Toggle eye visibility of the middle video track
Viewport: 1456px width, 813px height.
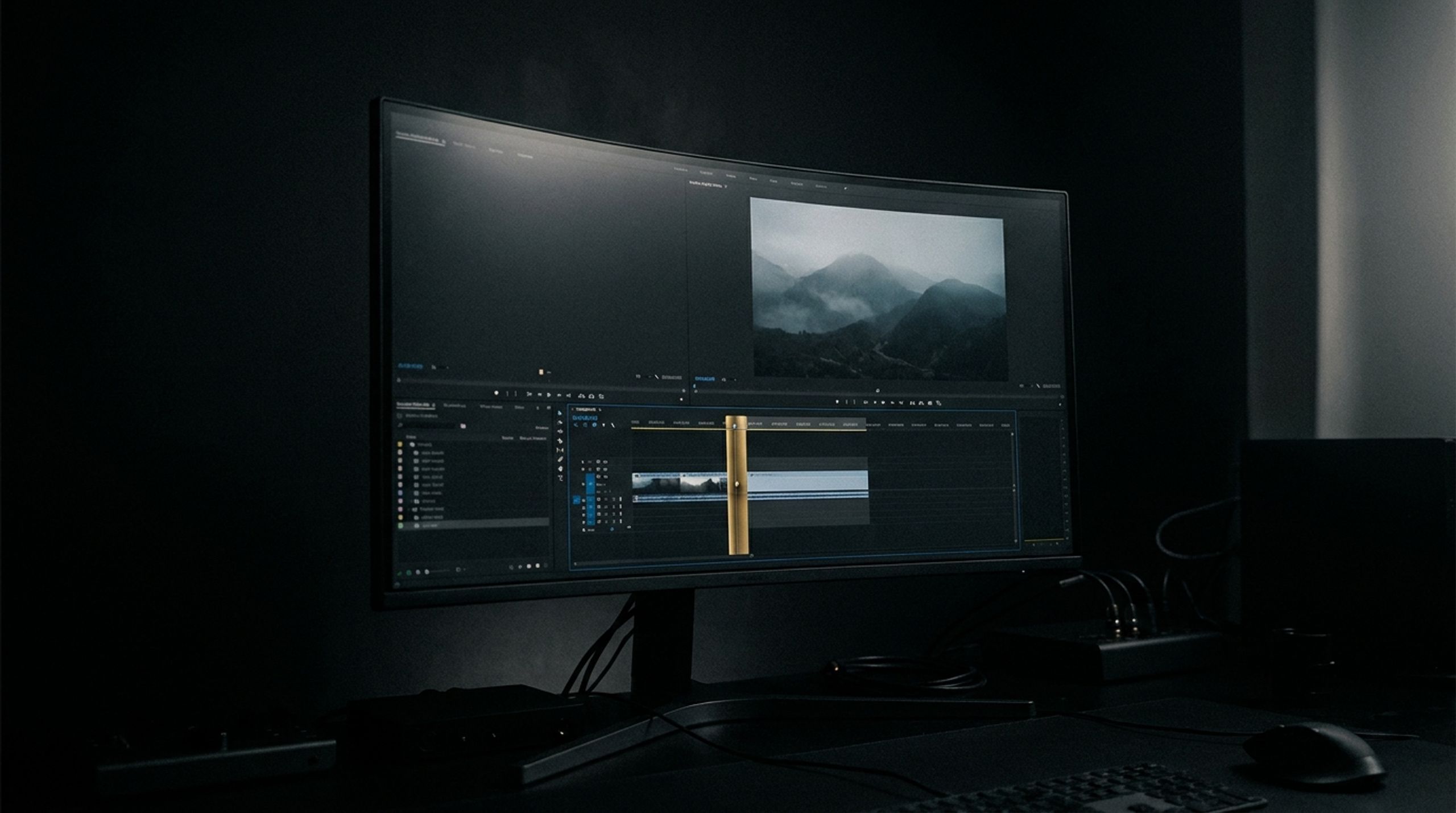coord(605,469)
